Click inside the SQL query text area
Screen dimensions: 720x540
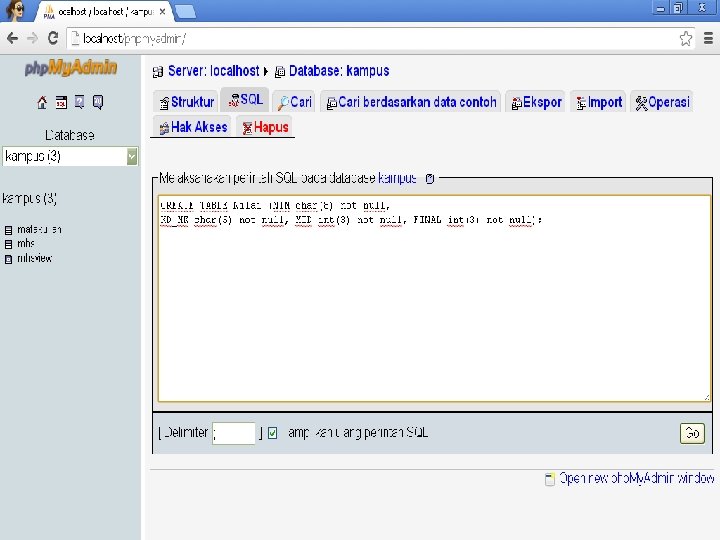434,298
